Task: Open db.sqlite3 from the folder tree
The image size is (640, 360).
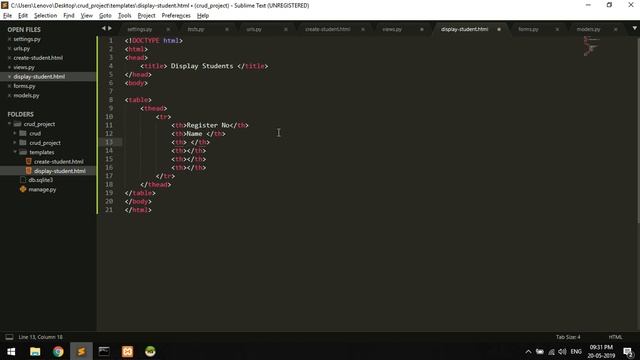Action: (x=40, y=180)
